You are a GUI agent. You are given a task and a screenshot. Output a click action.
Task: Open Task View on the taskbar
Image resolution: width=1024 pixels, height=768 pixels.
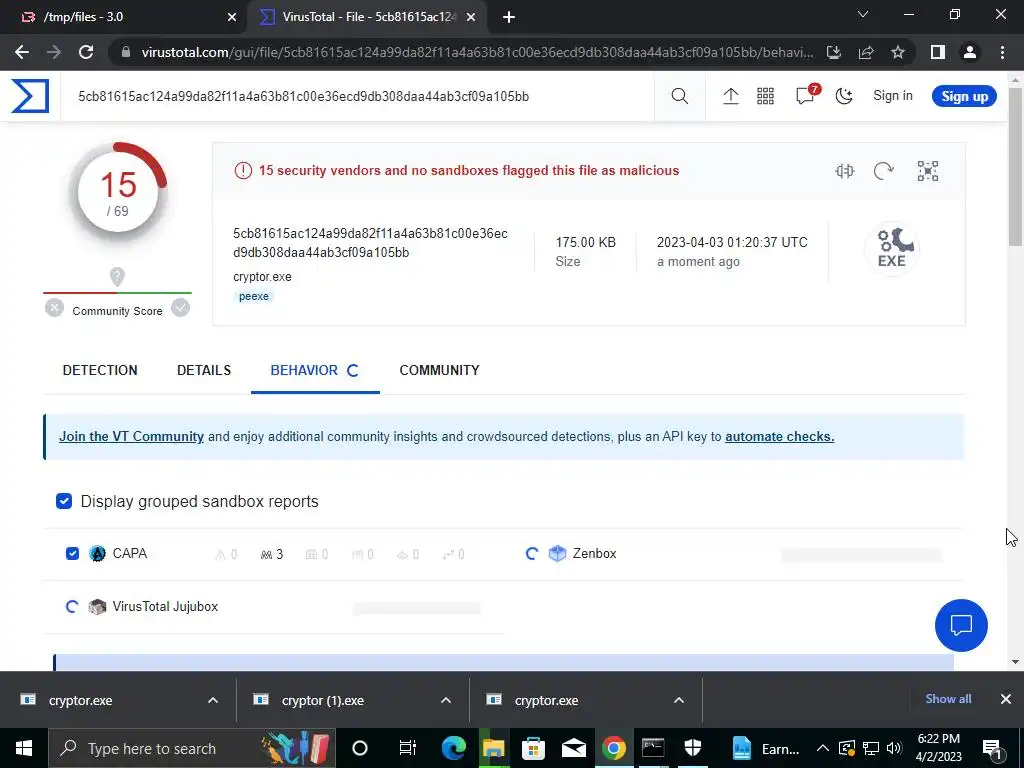pos(408,748)
